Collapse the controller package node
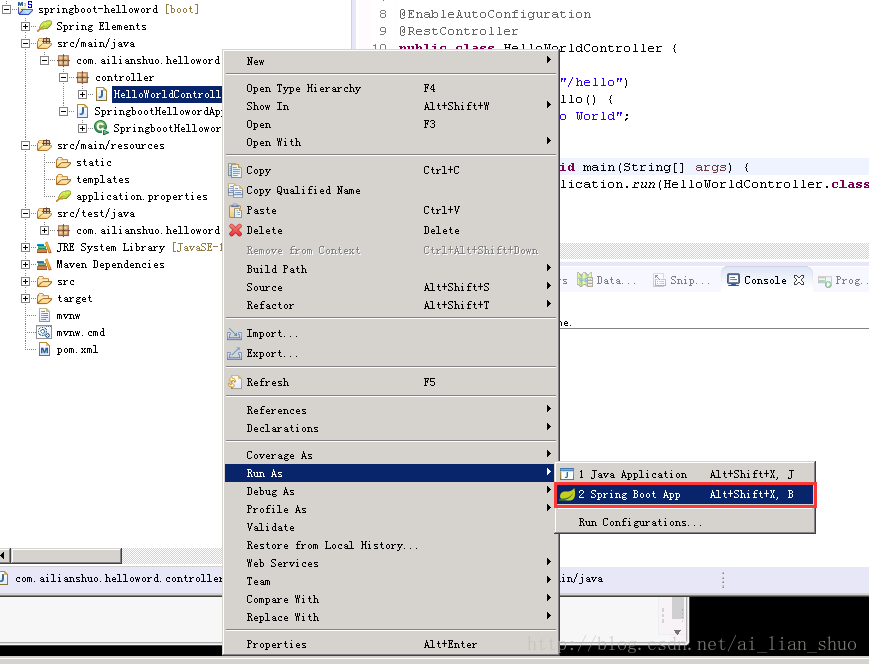 pos(64,77)
